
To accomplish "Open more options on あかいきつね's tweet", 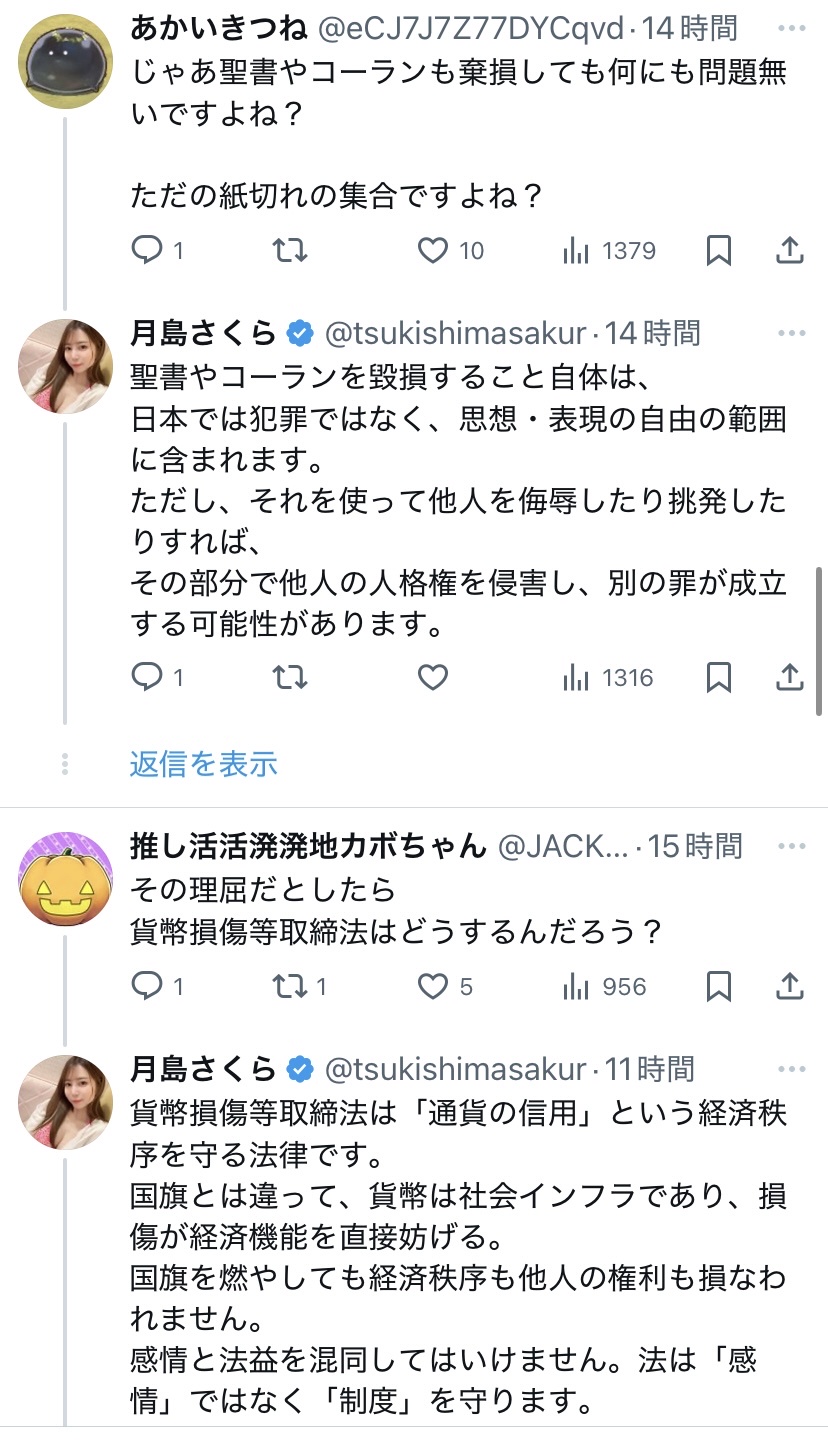I will 790,29.
